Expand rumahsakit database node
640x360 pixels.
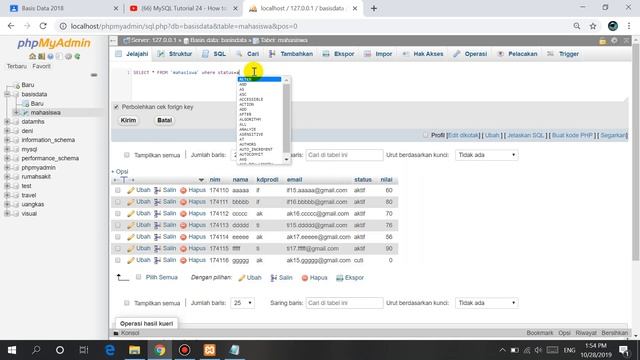tap(7, 177)
